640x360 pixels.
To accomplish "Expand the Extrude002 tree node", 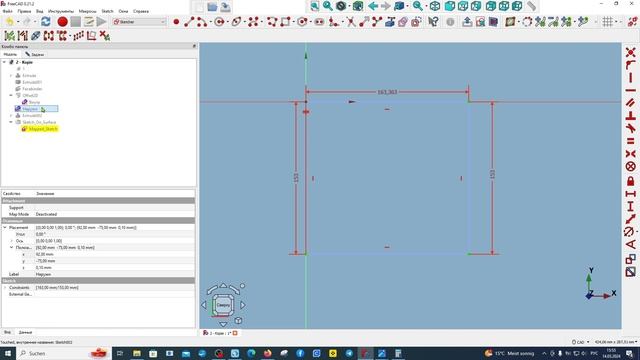I will click(x=11, y=116).
